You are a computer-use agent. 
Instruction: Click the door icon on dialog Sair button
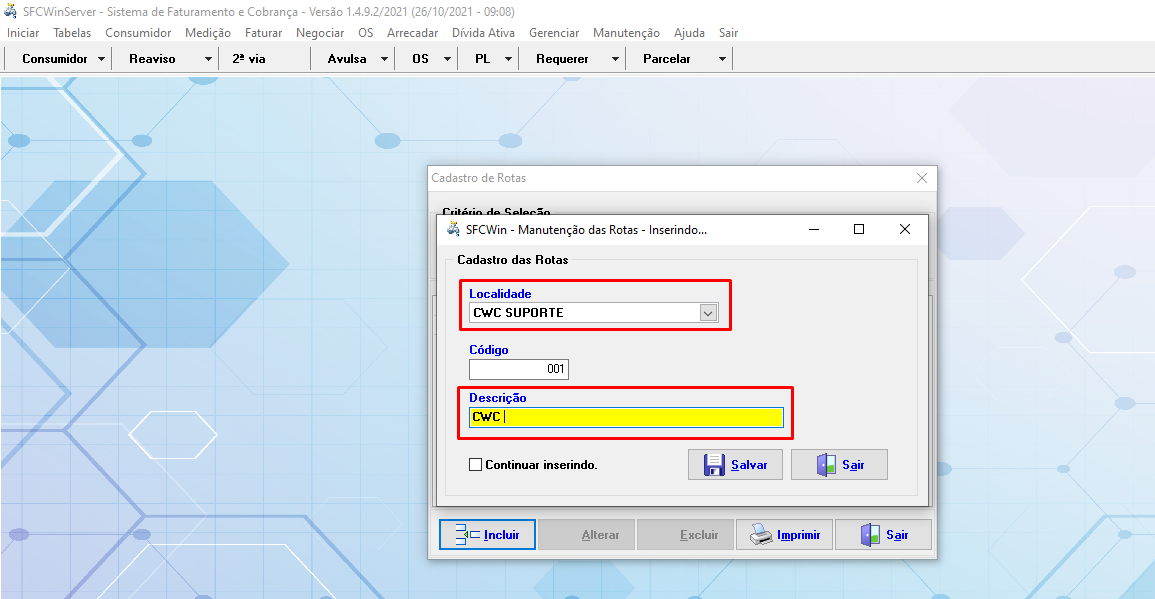click(826, 465)
